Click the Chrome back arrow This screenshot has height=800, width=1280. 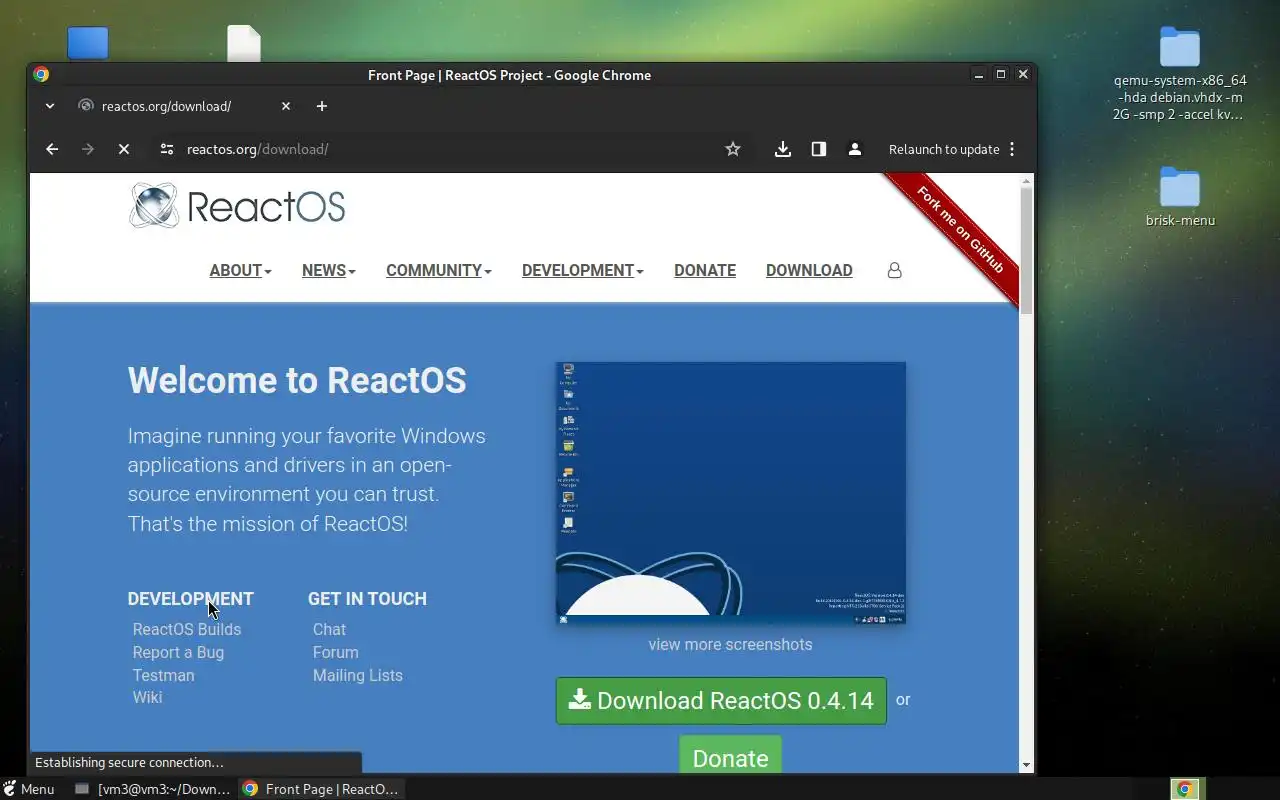pos(52,149)
